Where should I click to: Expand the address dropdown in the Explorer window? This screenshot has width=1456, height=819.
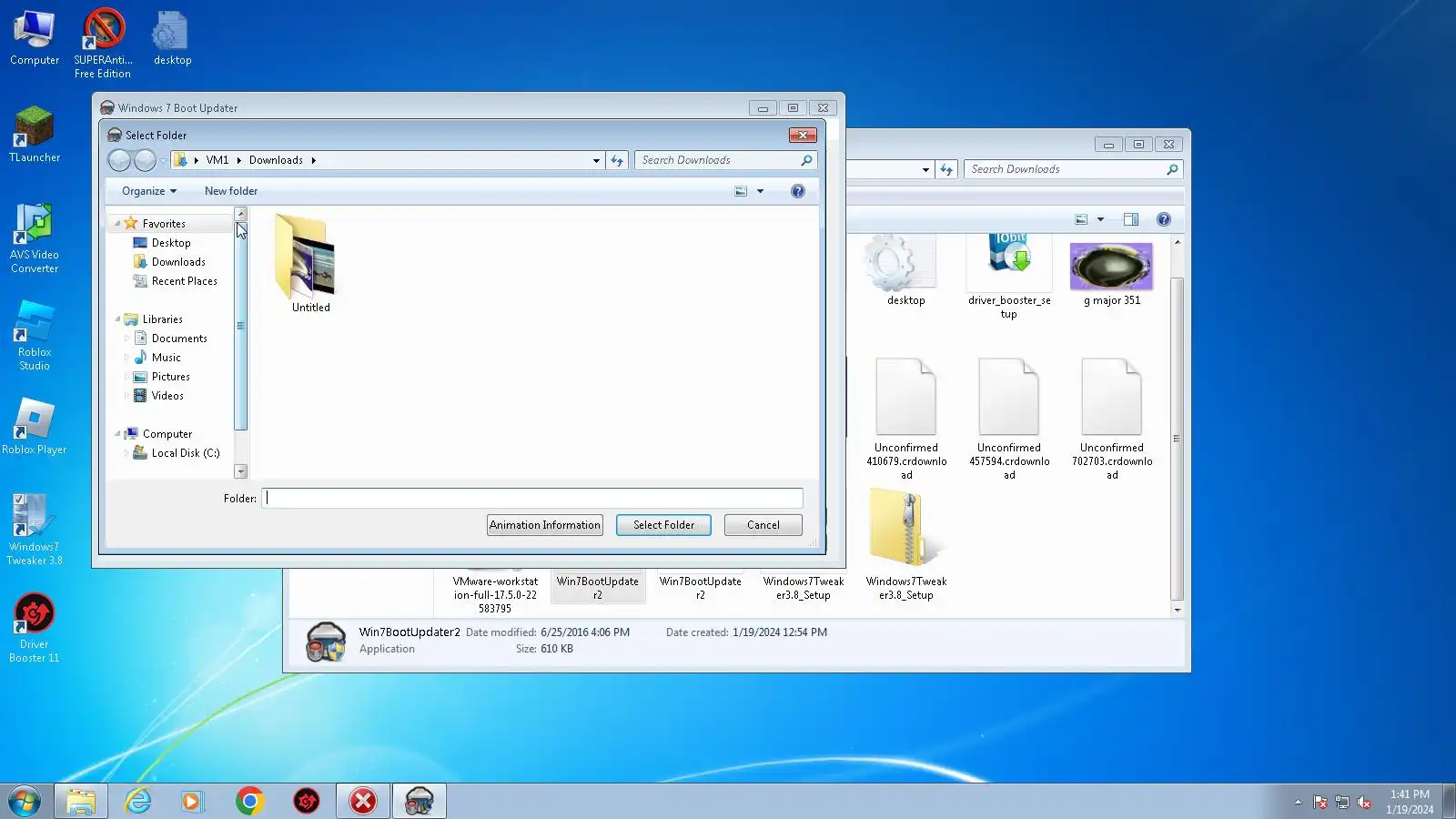click(925, 169)
